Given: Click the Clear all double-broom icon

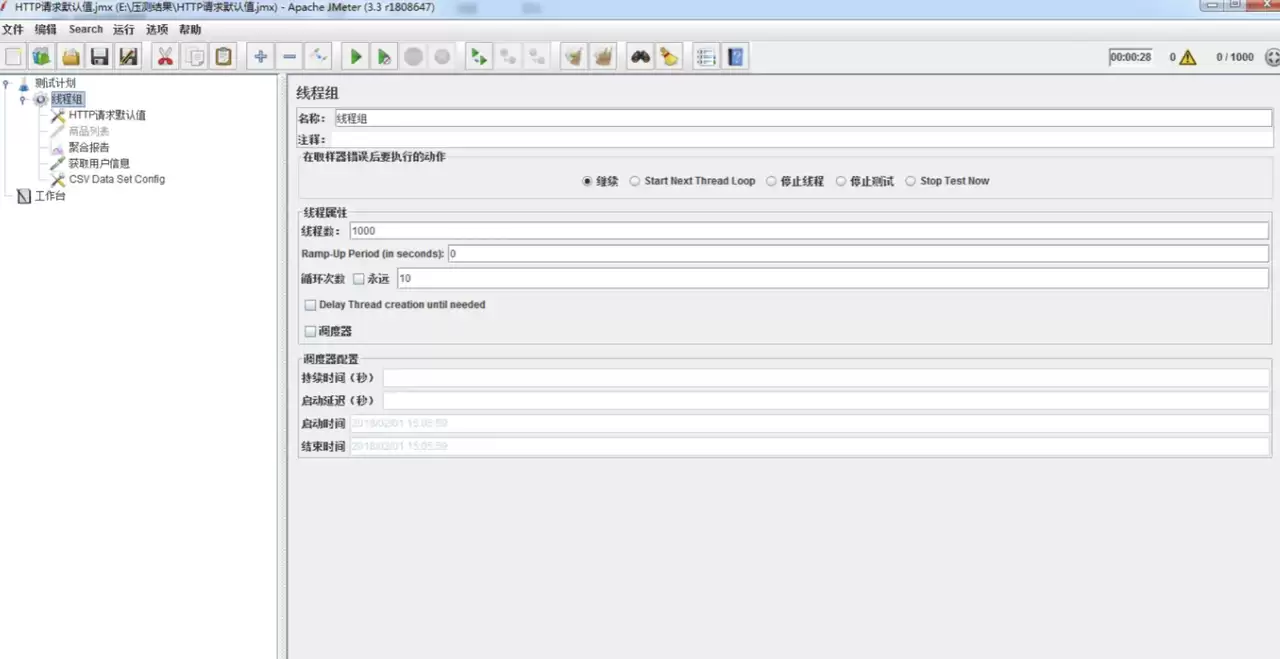Looking at the screenshot, I should [603, 57].
